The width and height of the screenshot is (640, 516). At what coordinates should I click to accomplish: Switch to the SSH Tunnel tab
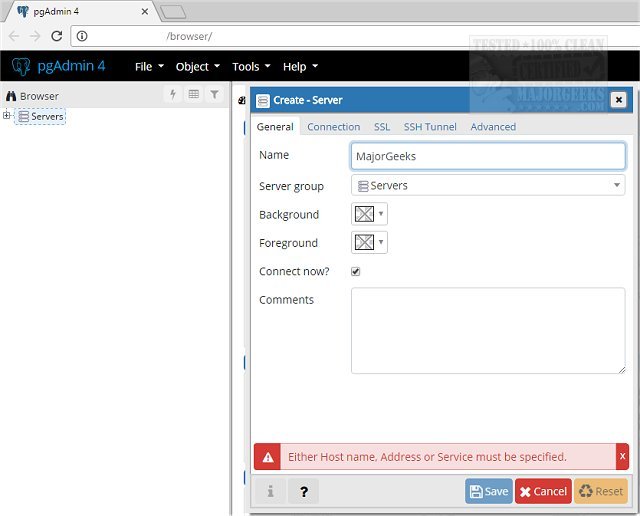coord(430,127)
